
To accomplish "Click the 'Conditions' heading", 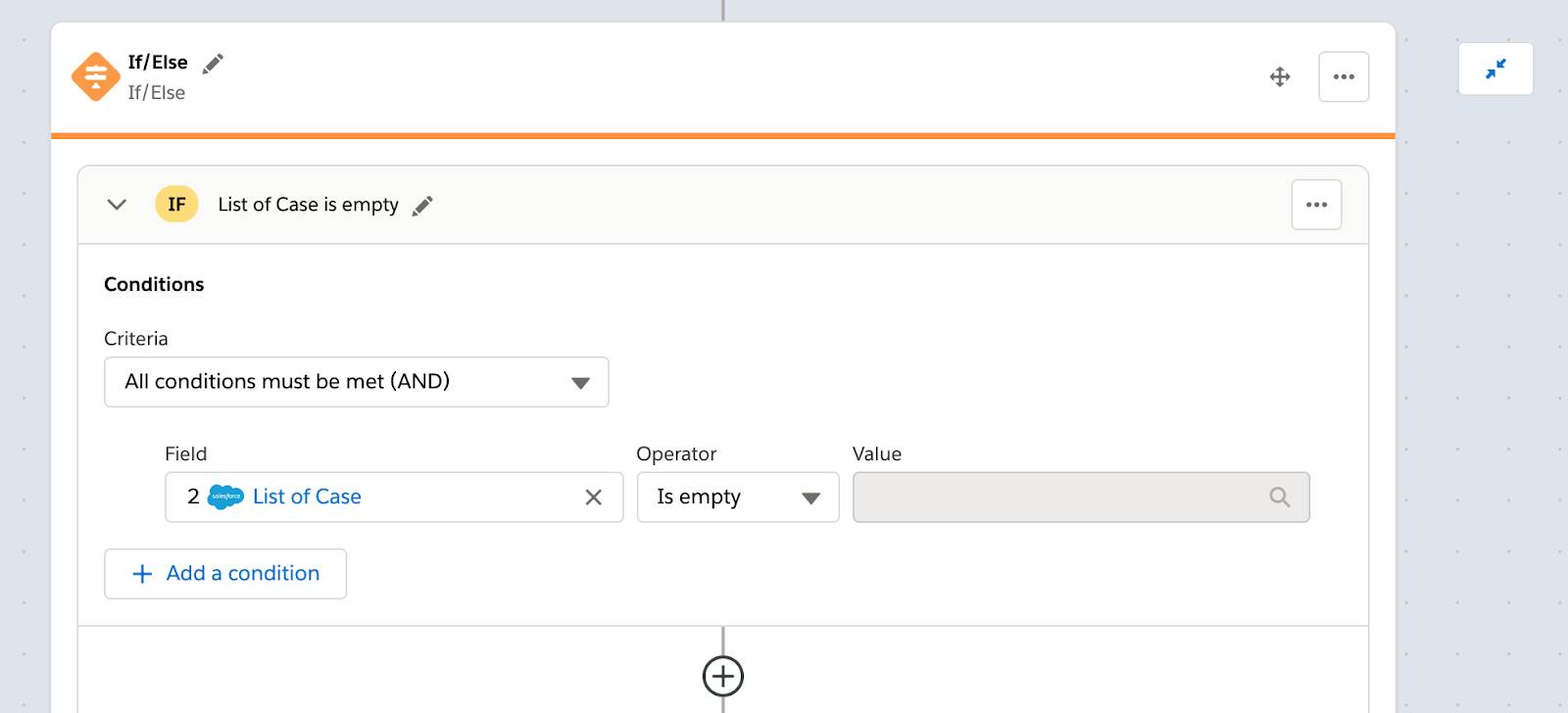I will (x=154, y=284).
